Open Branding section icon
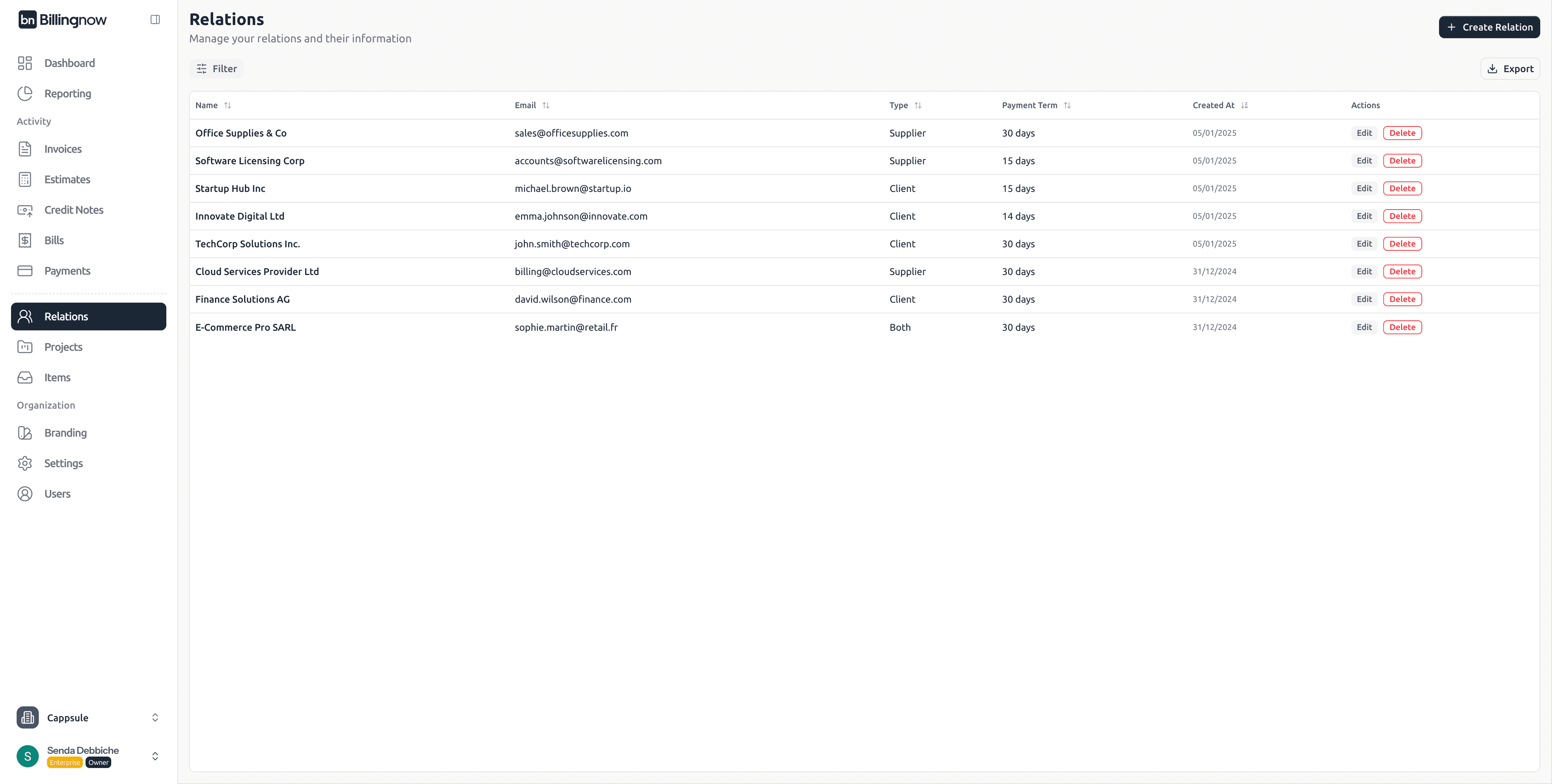This screenshot has width=1552, height=784. (25, 433)
